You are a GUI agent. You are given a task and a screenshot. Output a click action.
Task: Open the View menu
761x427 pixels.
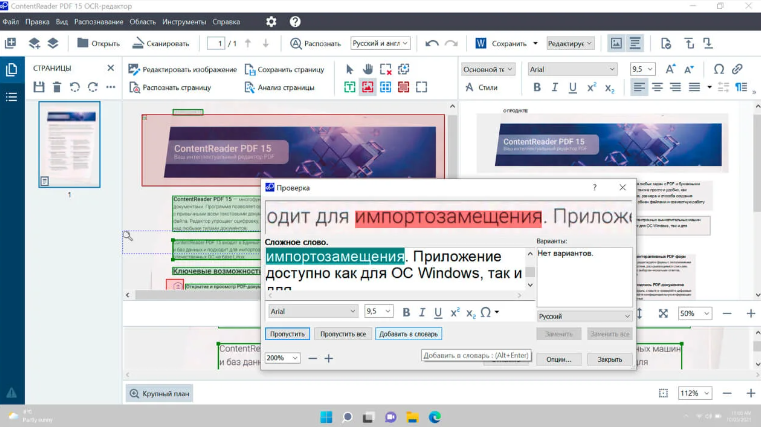click(62, 21)
